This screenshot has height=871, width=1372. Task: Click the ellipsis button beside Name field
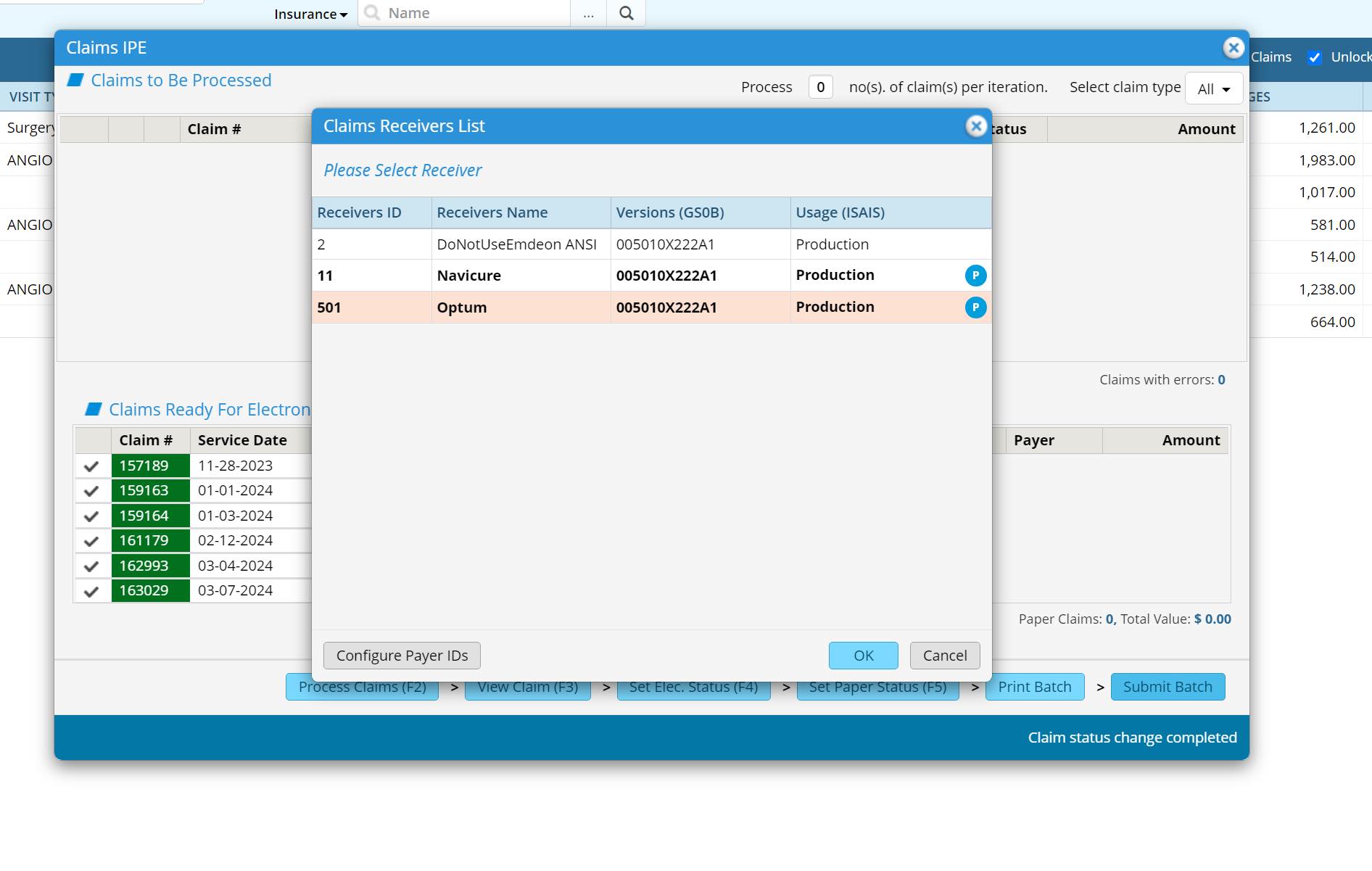pos(588,13)
